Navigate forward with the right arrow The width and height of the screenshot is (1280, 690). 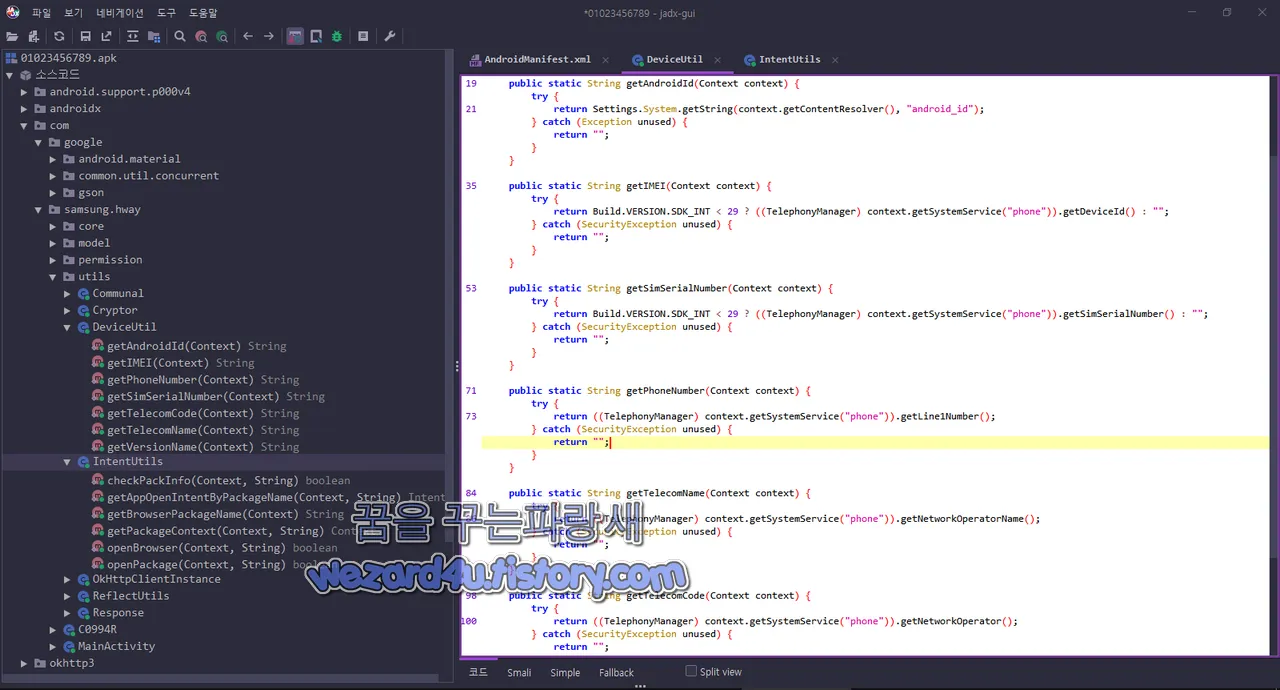pos(269,36)
